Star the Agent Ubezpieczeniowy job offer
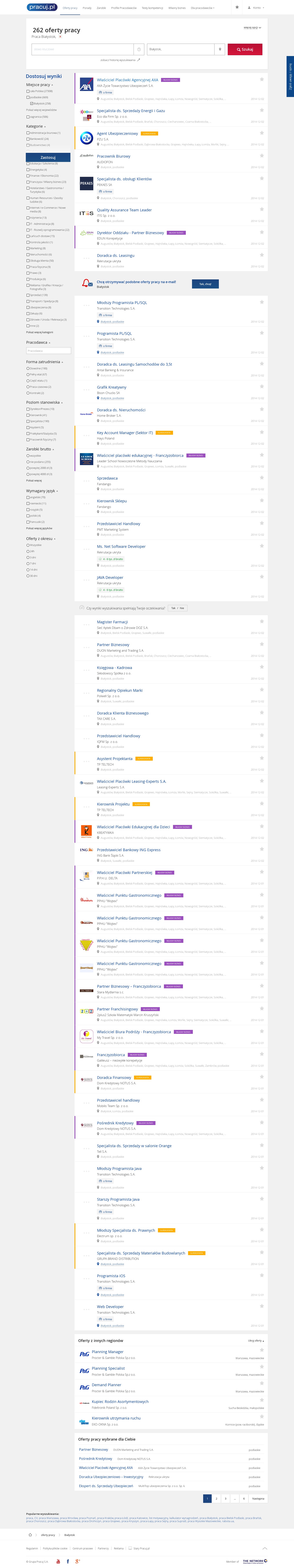 pyautogui.click(x=262, y=133)
